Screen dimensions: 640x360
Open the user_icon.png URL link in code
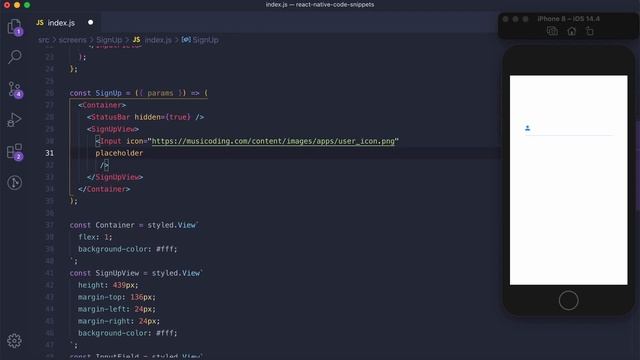tap(273, 141)
